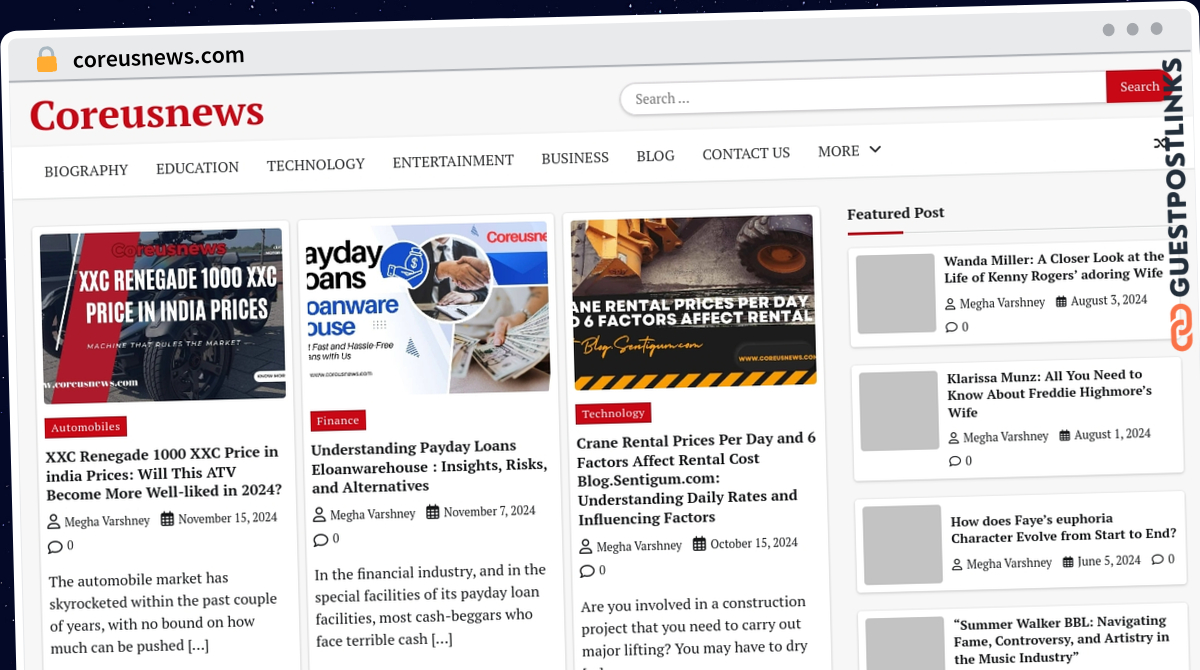Screen dimensions: 1200x670
Task: Click Megha Varshney on the XXC Renegade post
Action: pyautogui.click(x=107, y=521)
